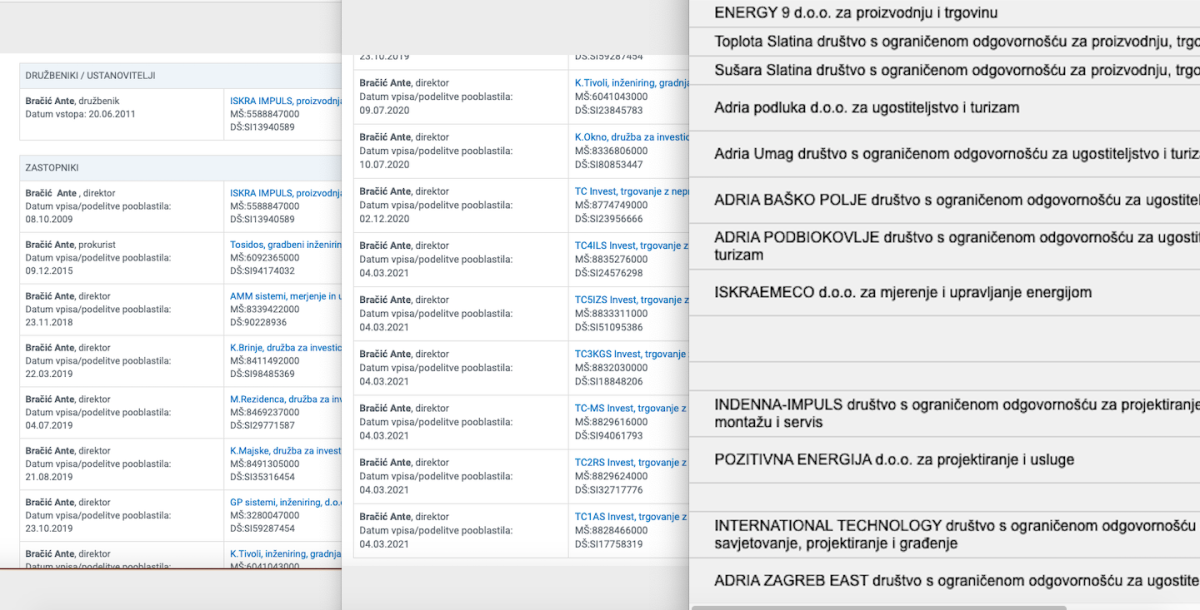Open the K.Brinje, družba za investicije link
Screen dimensions: 1200x610
click(x=285, y=348)
